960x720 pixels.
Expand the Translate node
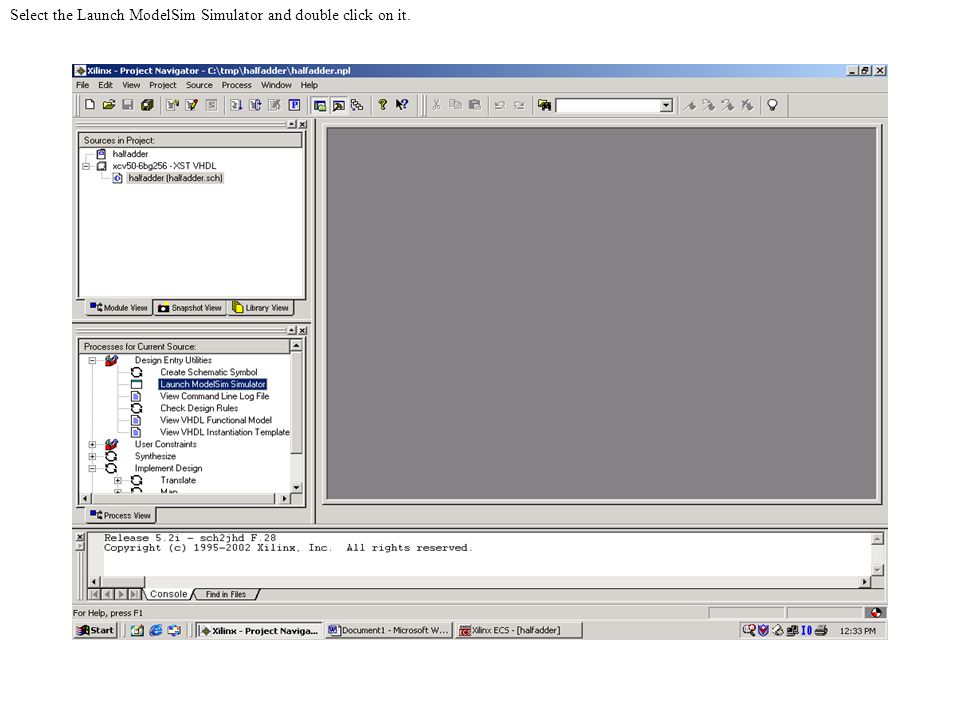(x=118, y=481)
